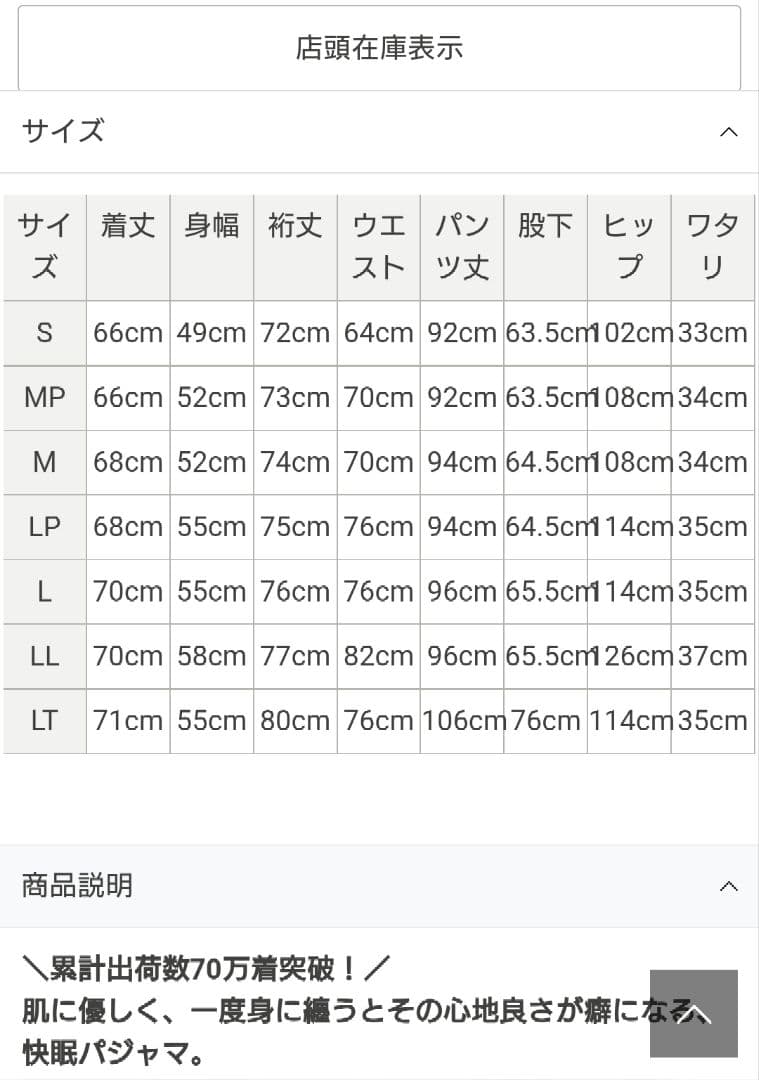Select the L size row

coord(44,591)
